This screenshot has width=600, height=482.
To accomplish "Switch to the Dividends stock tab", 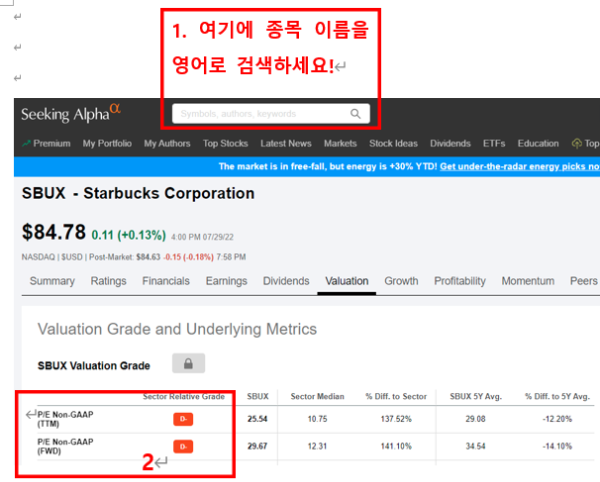I will tap(286, 281).
